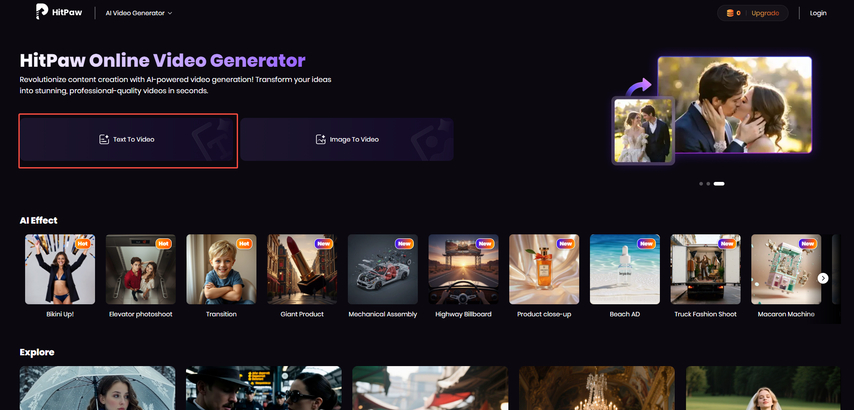Viewport: 854px width, 410px height.
Task: Pick the Highway Billboard effect
Action: pyautogui.click(x=463, y=269)
